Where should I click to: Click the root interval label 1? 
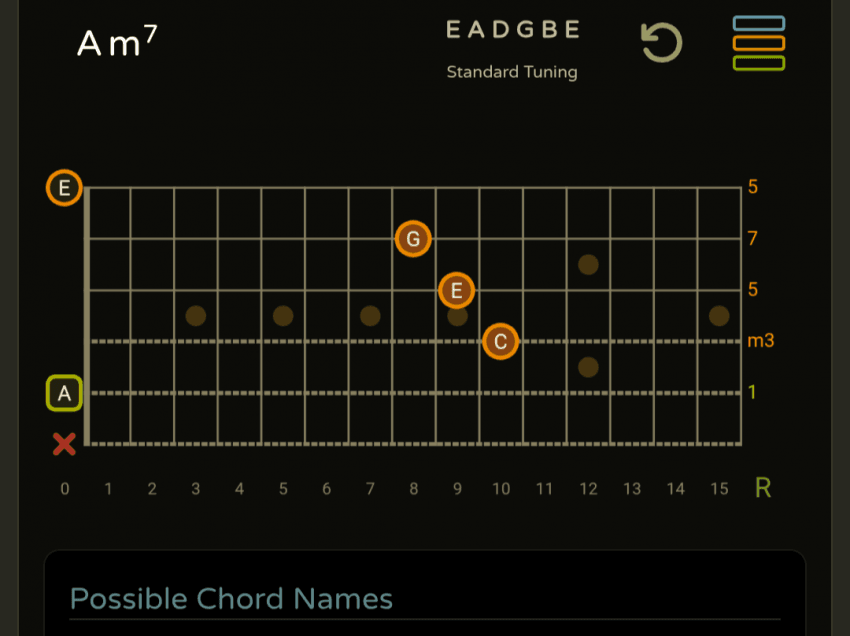tap(752, 392)
